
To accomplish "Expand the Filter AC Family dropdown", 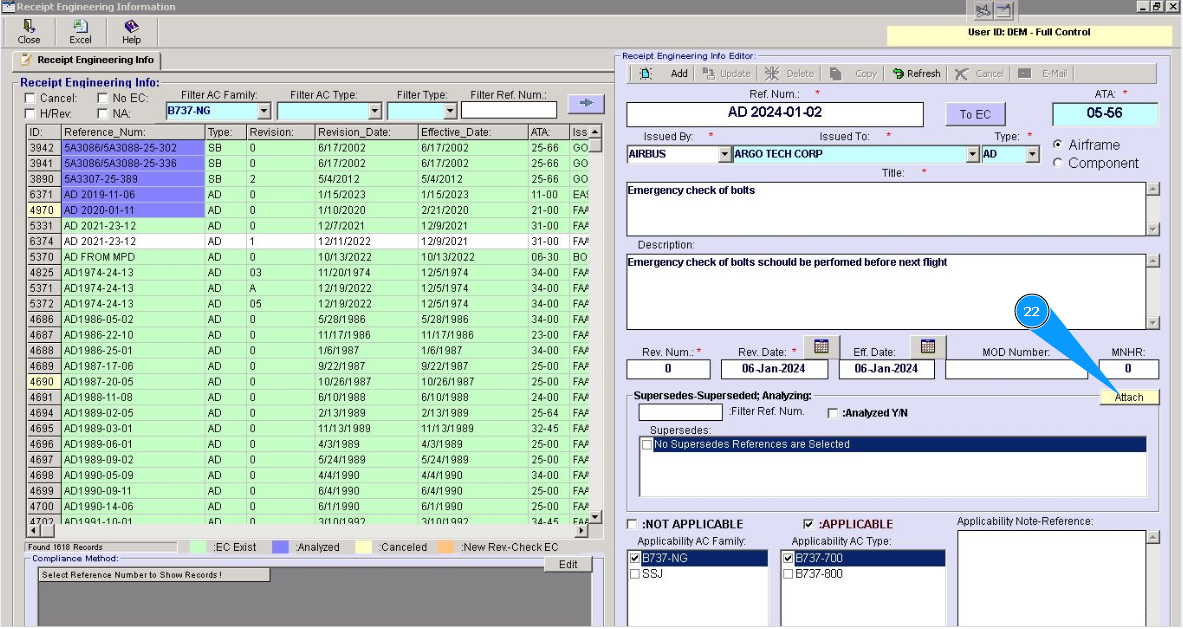I will click(264, 111).
